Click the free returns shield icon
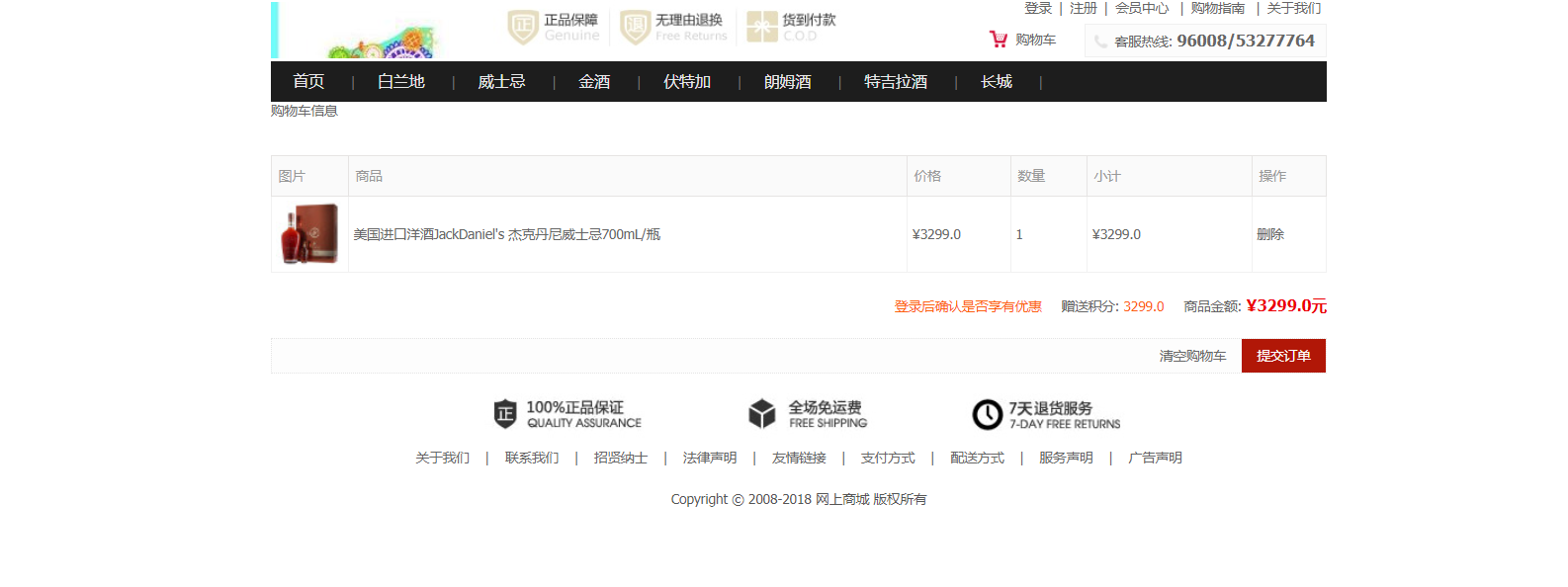Screen dimensions: 1568x587 [635, 27]
